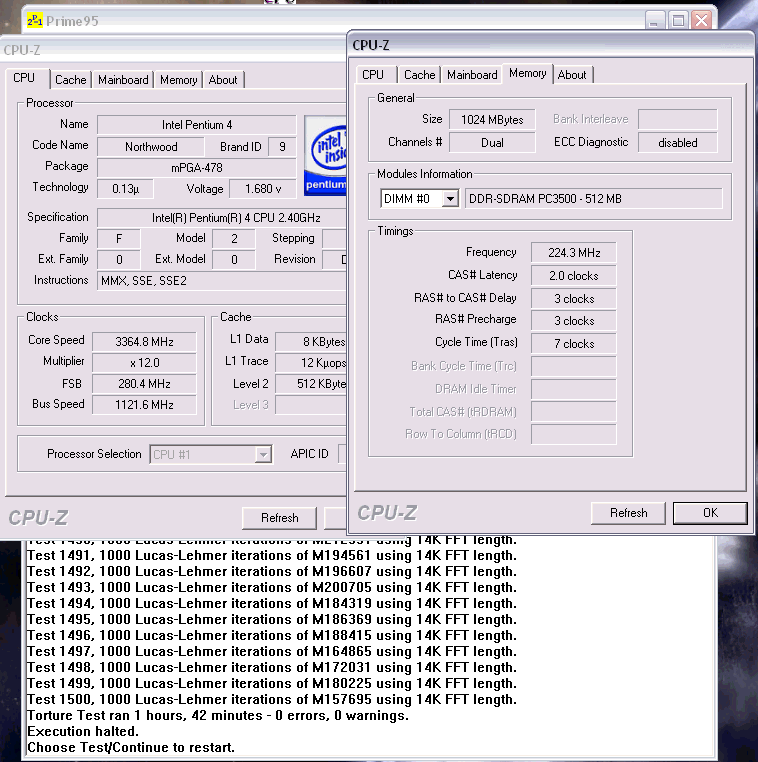Open Mainboard tab in front CPU-Z window
Image resolution: width=758 pixels, height=762 pixels.
click(472, 75)
